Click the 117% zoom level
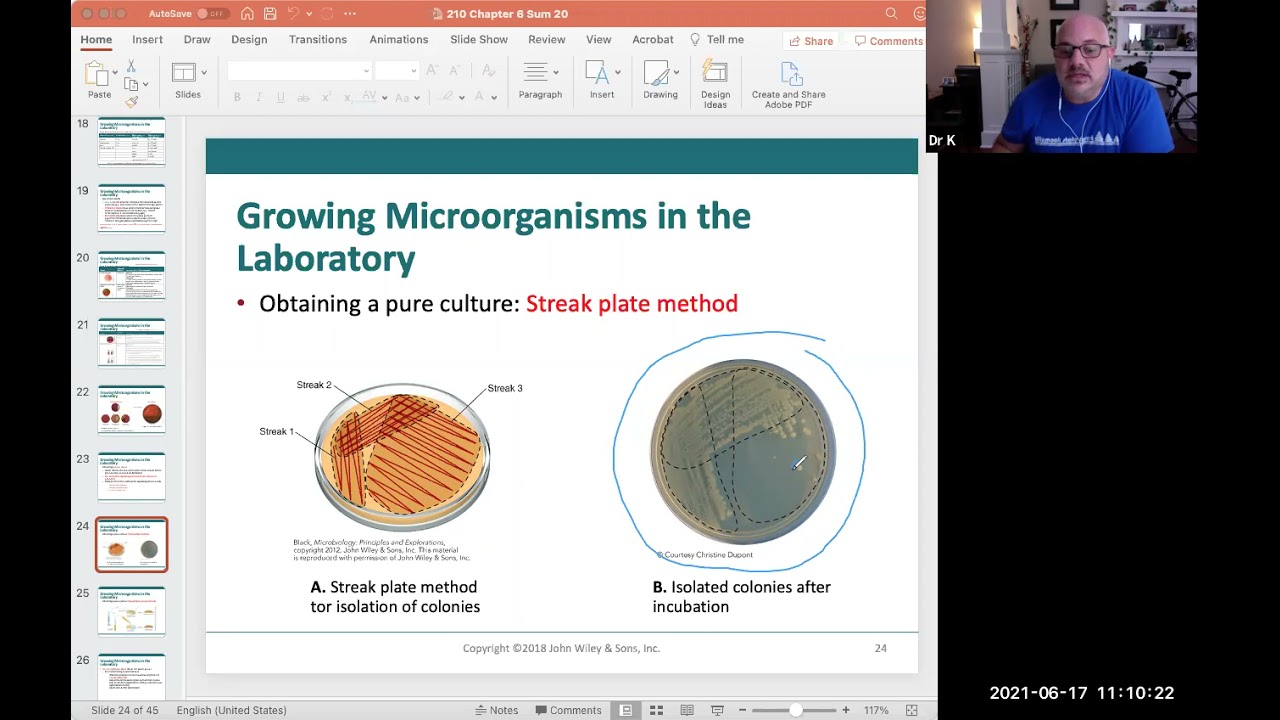Screen dimensions: 1280x720 click(876, 710)
